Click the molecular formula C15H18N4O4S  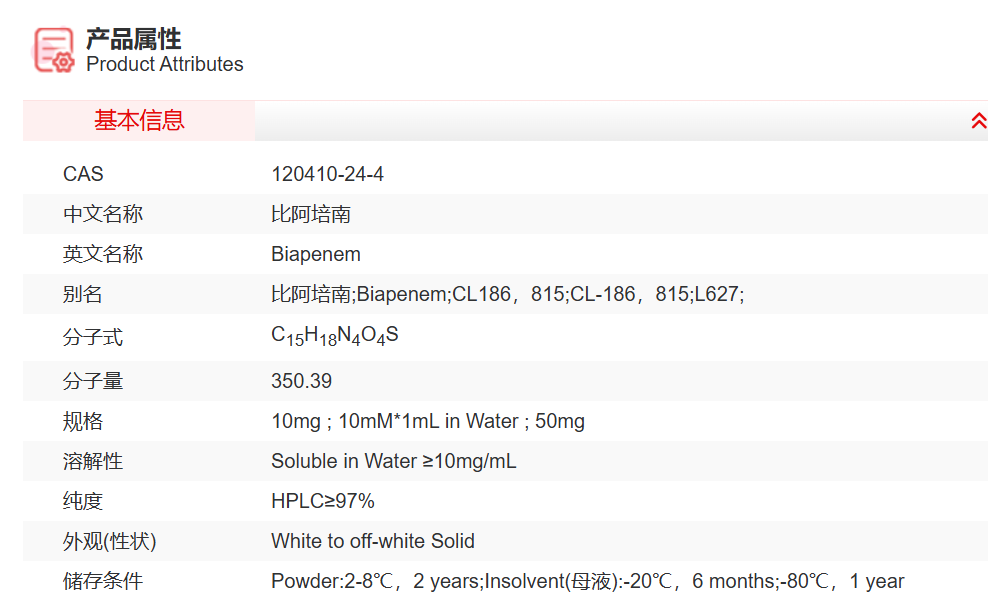pos(335,336)
